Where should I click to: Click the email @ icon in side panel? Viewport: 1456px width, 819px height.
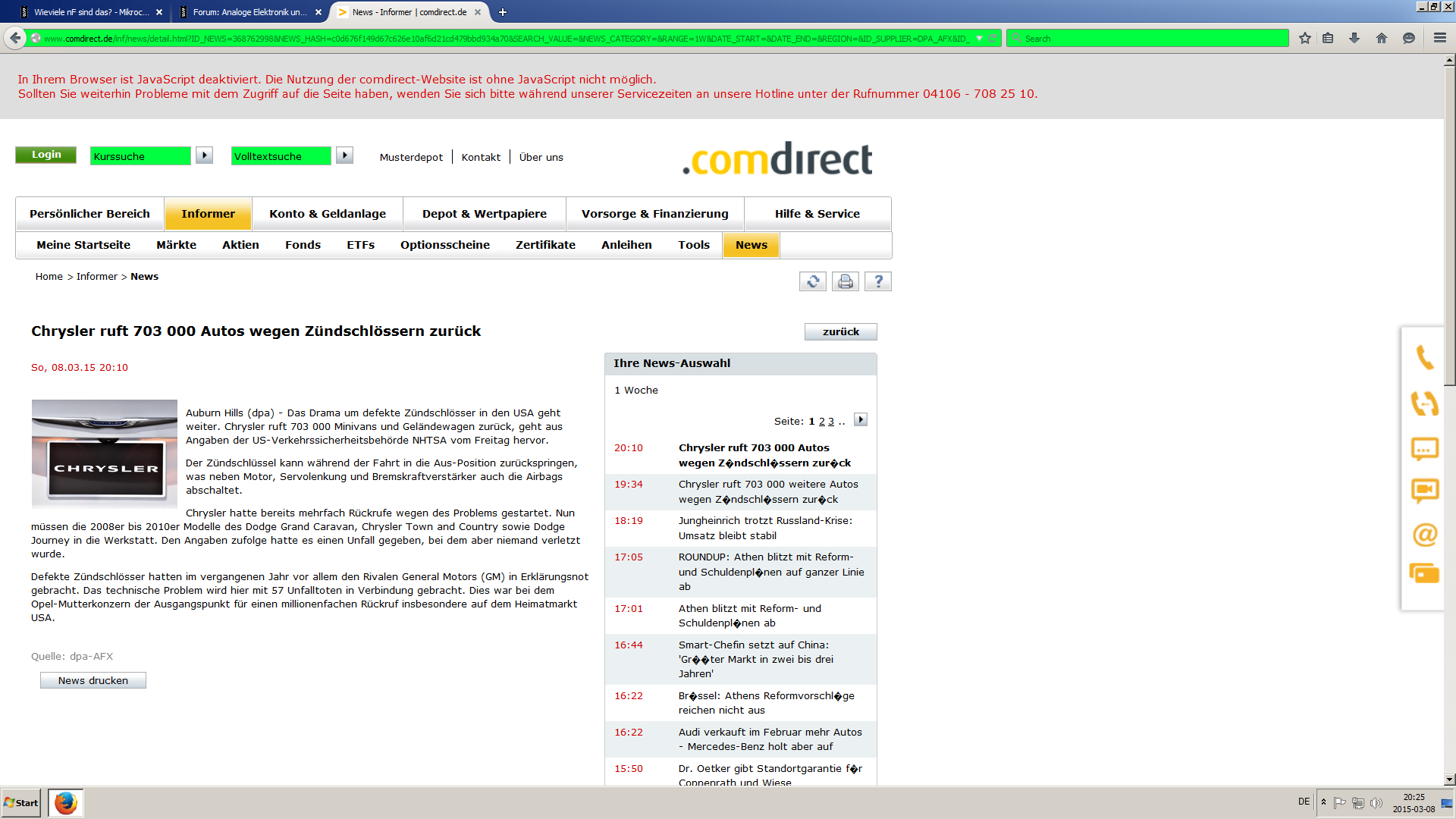[1425, 535]
